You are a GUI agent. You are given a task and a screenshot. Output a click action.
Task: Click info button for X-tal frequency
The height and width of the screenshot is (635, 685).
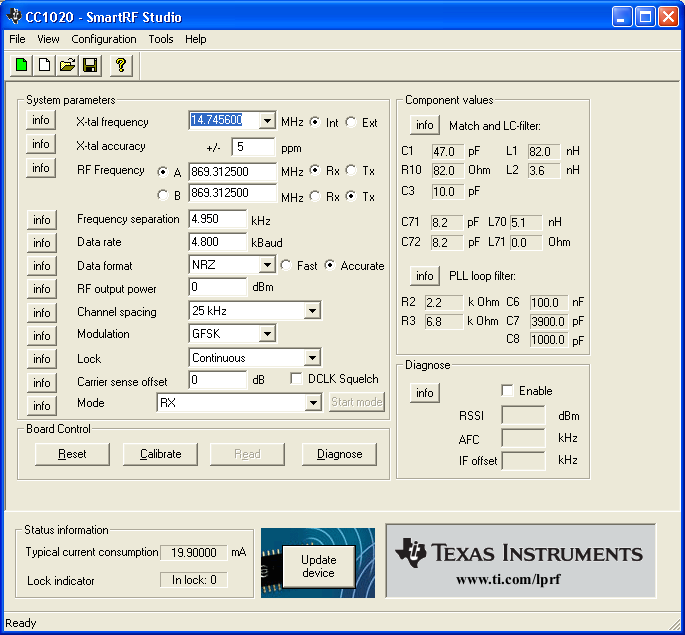(x=41, y=120)
